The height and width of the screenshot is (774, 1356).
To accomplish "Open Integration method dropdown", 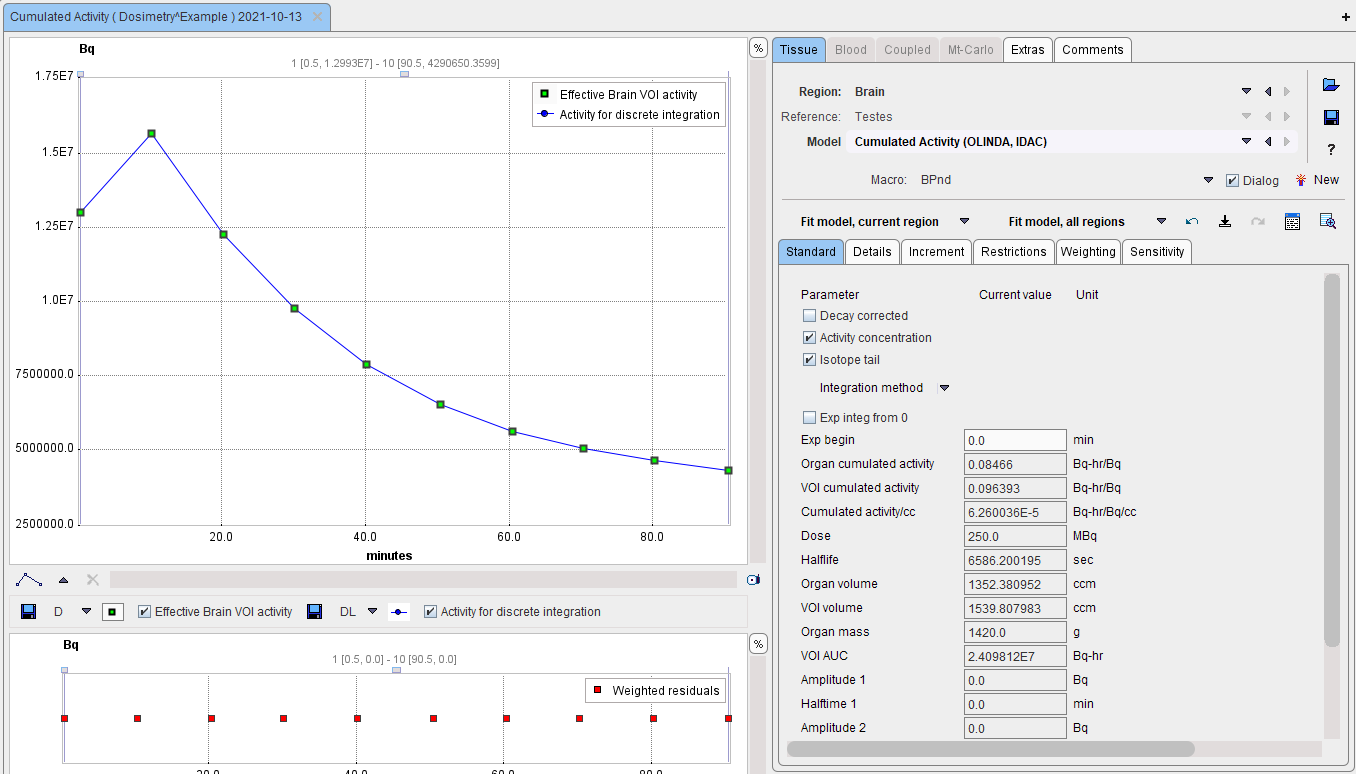I will pos(943,388).
